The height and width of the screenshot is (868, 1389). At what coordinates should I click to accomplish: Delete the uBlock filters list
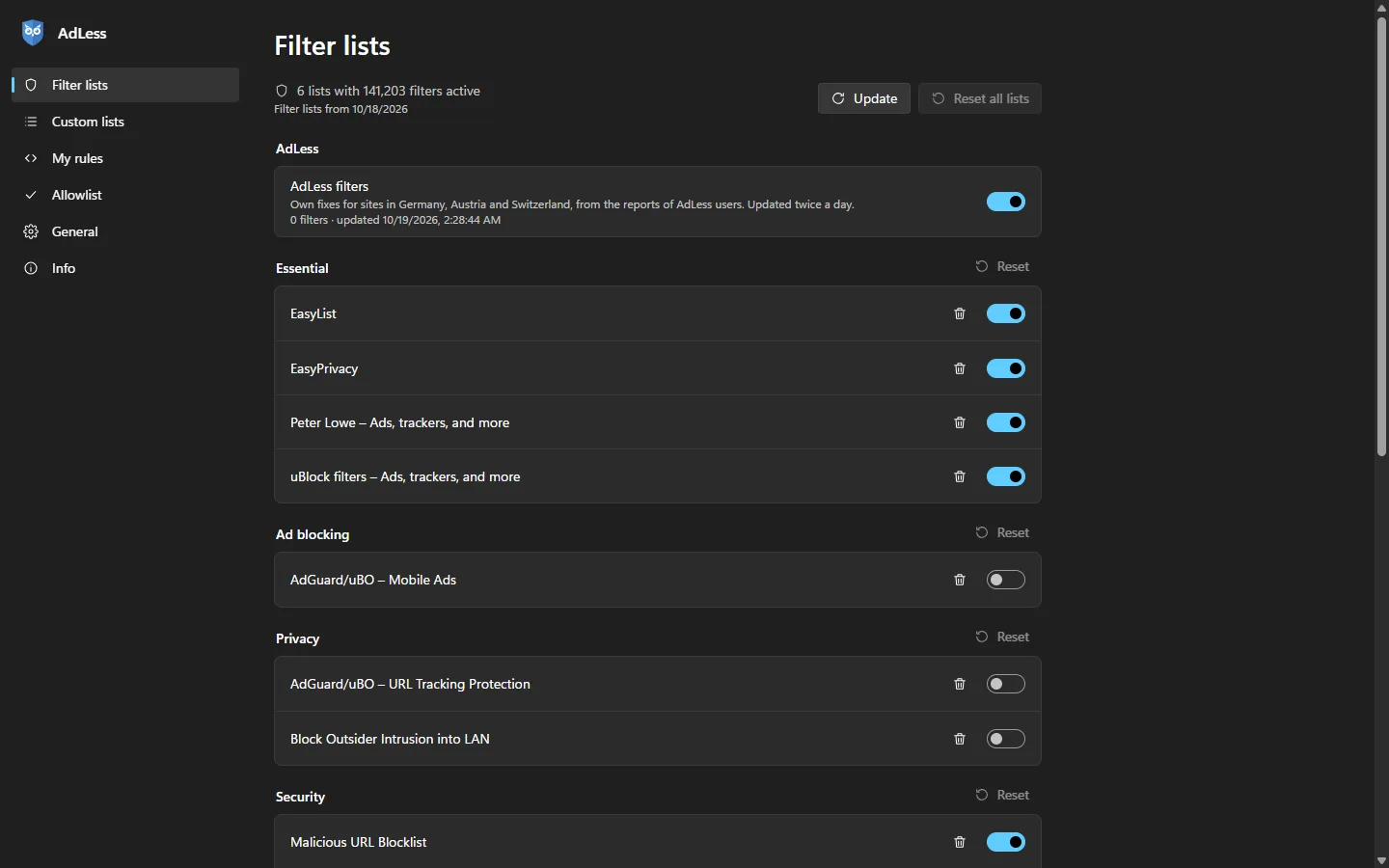pos(960,476)
